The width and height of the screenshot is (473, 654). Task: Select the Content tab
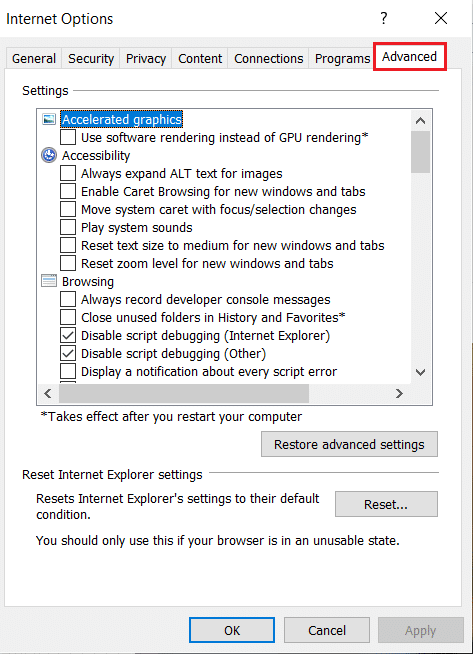pyautogui.click(x=200, y=58)
